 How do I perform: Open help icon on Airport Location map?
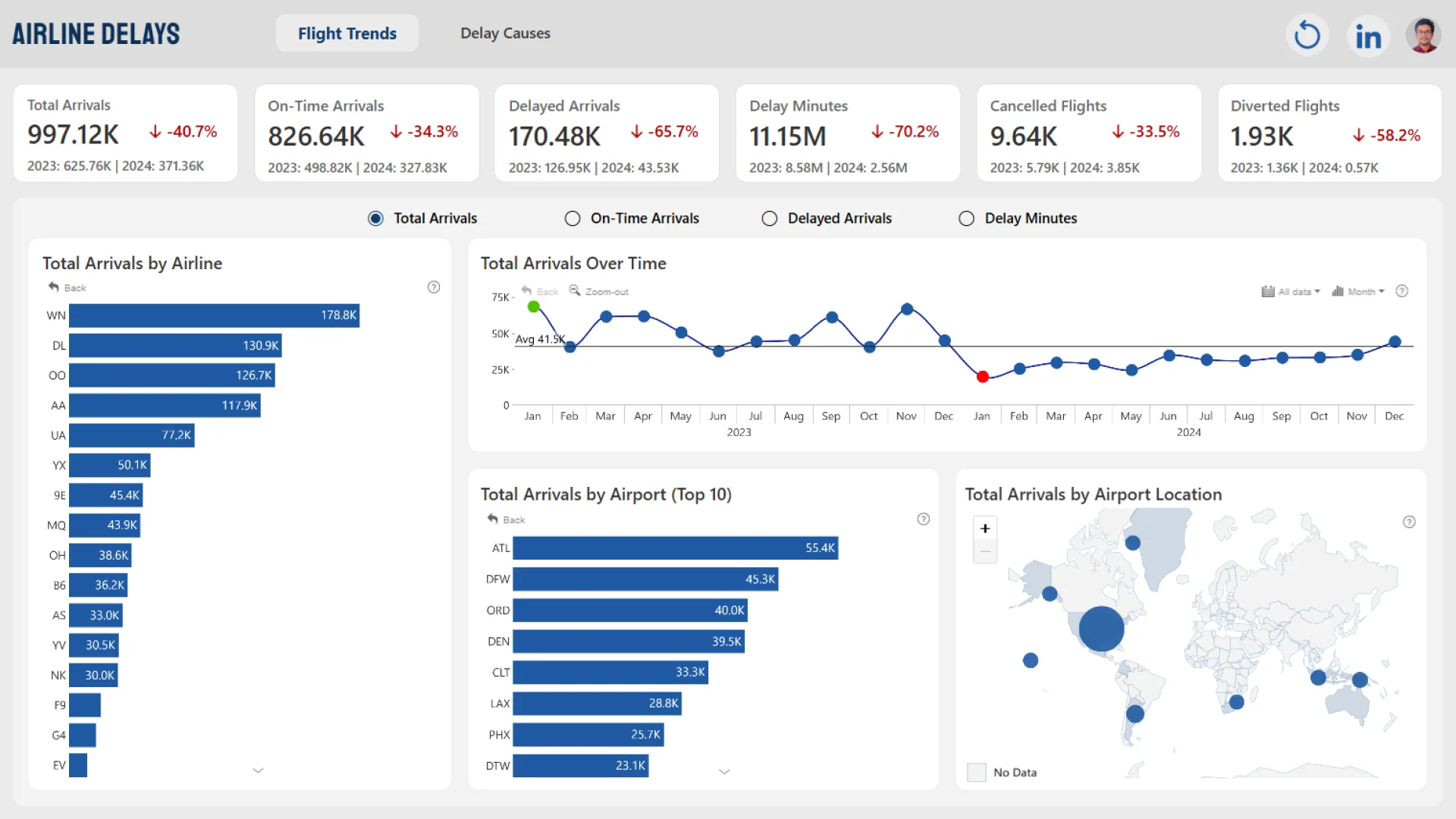1409,522
